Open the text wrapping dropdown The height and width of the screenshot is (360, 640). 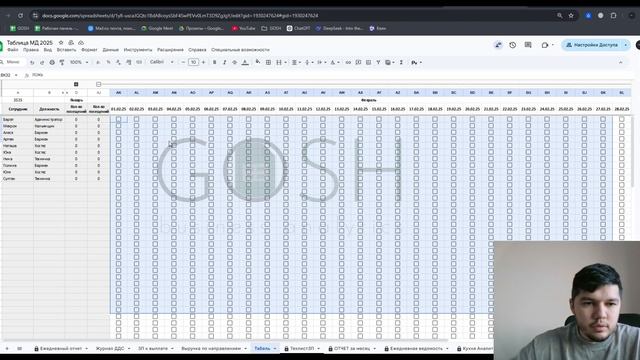pos(321,62)
